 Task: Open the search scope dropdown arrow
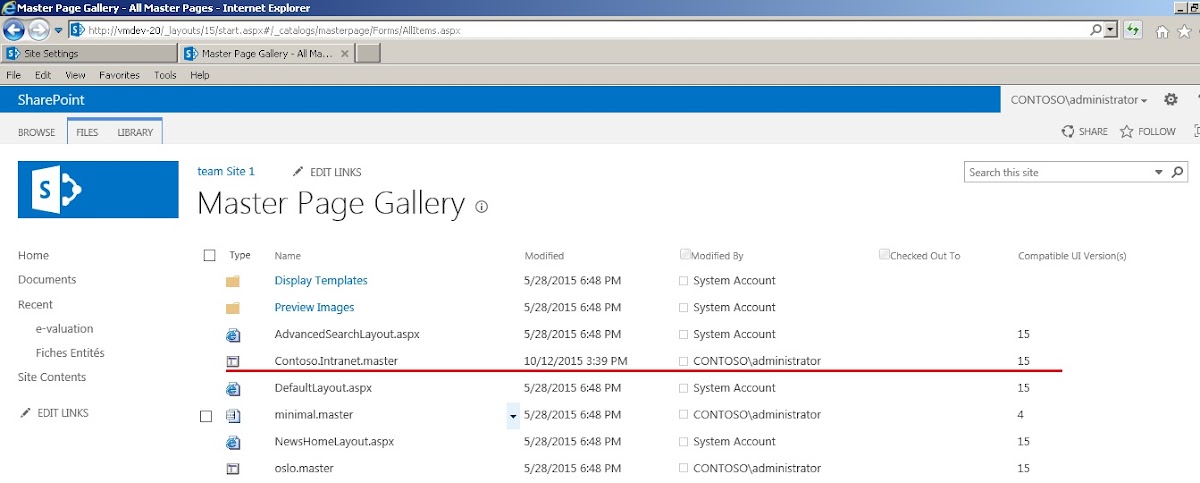[1159, 172]
